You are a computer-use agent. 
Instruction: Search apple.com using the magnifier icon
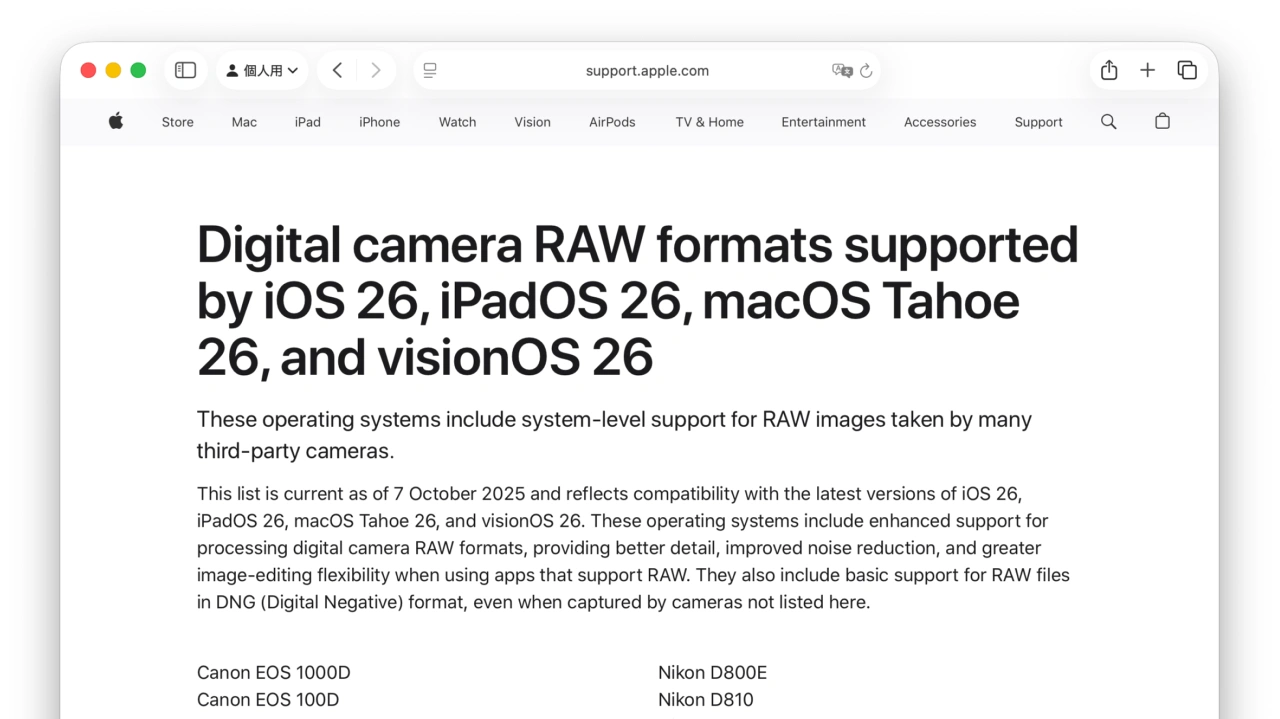[x=1108, y=121]
